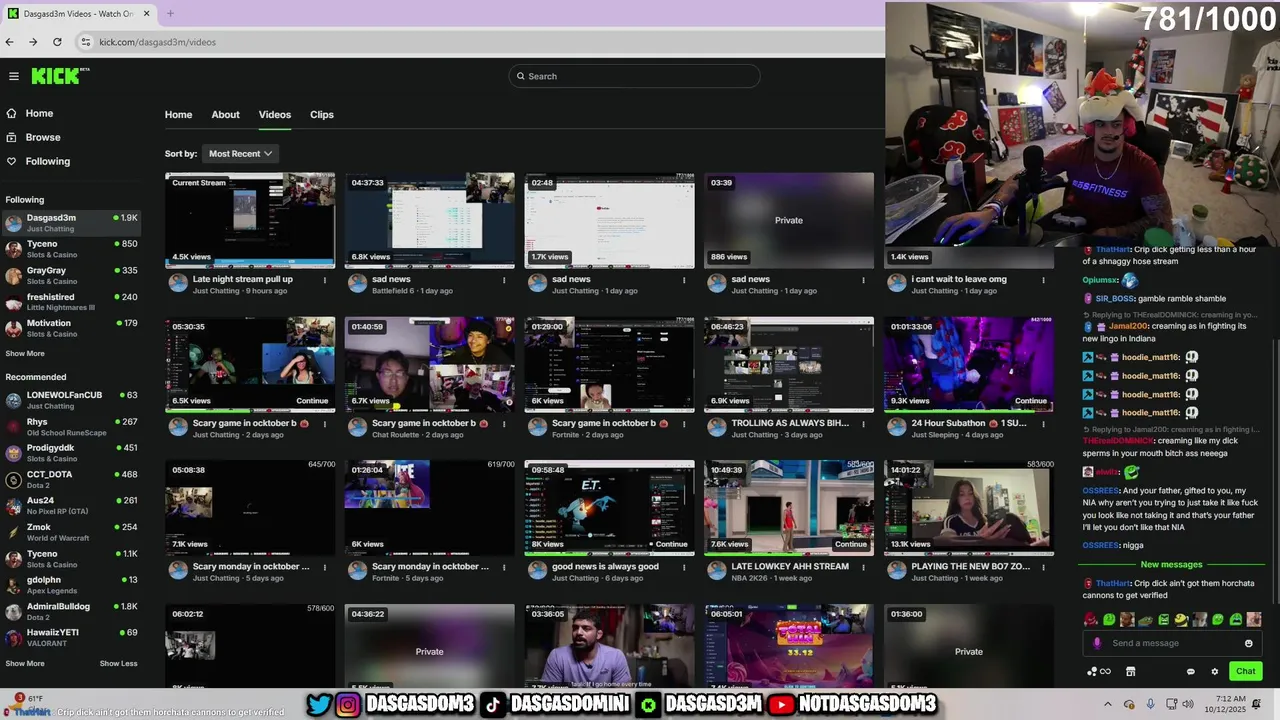Open the 01:01:33:06 Subathon video thumbnail
This screenshot has width=1280, height=720.
[969, 364]
